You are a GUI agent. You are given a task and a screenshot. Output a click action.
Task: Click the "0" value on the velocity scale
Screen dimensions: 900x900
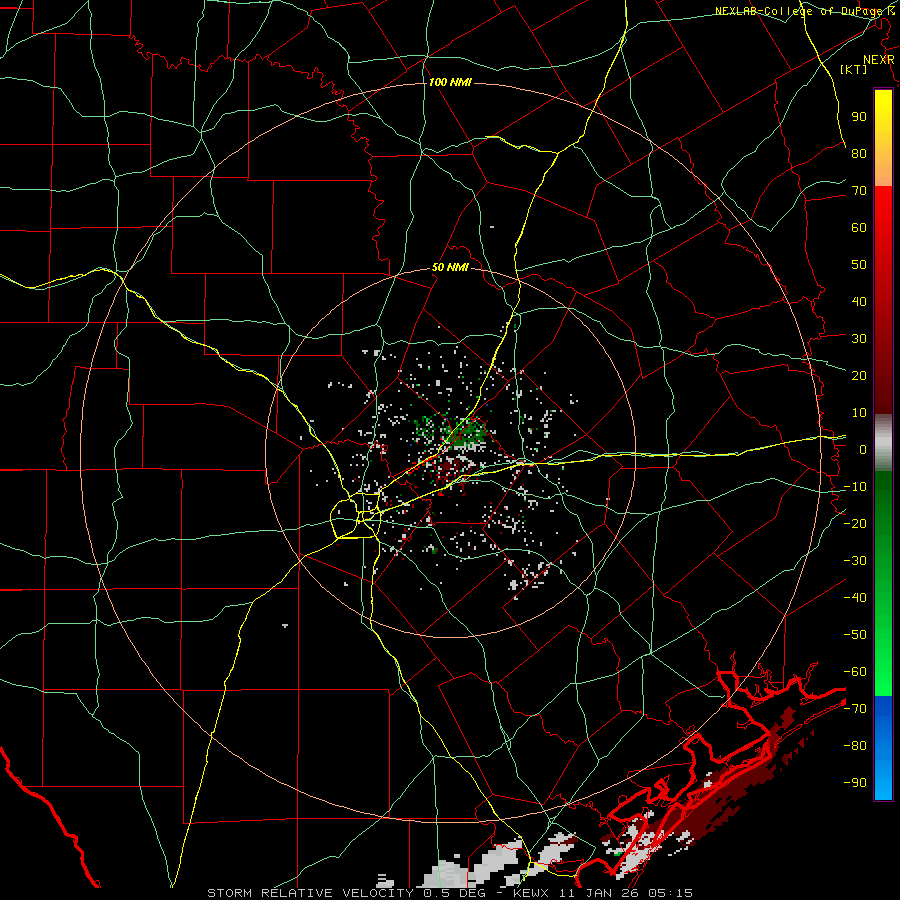[x=863, y=449]
